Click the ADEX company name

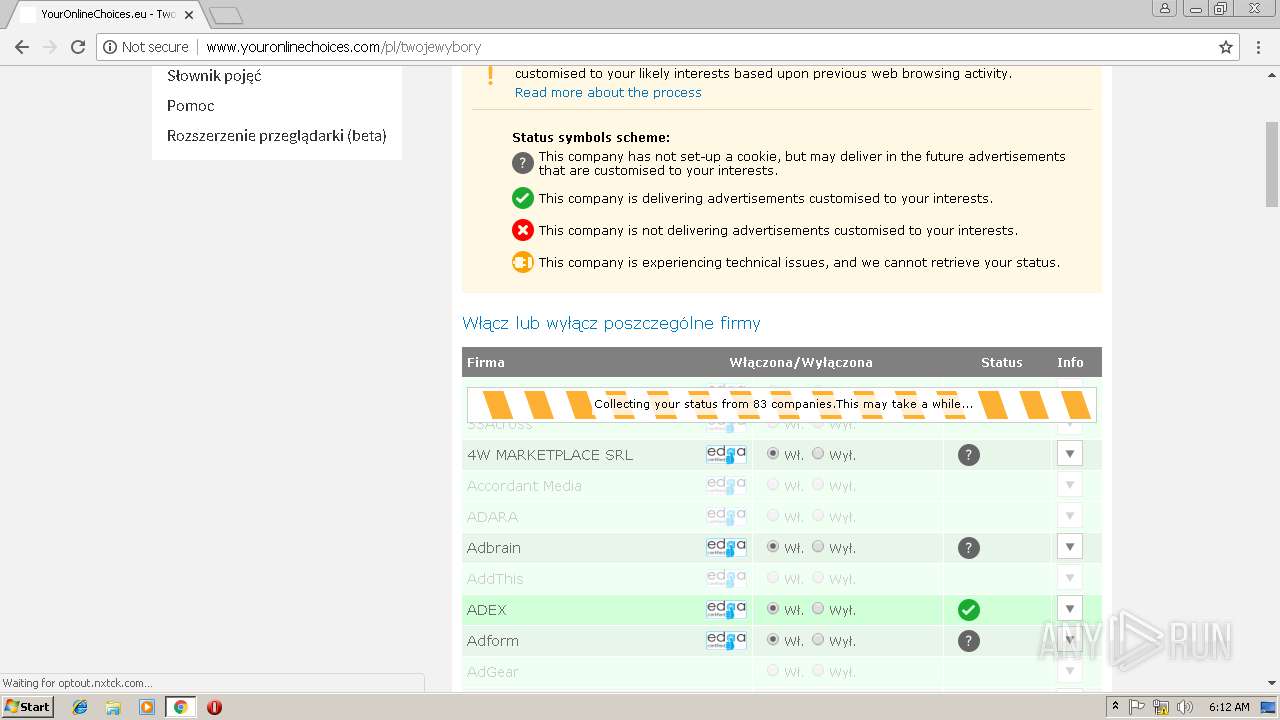point(487,610)
